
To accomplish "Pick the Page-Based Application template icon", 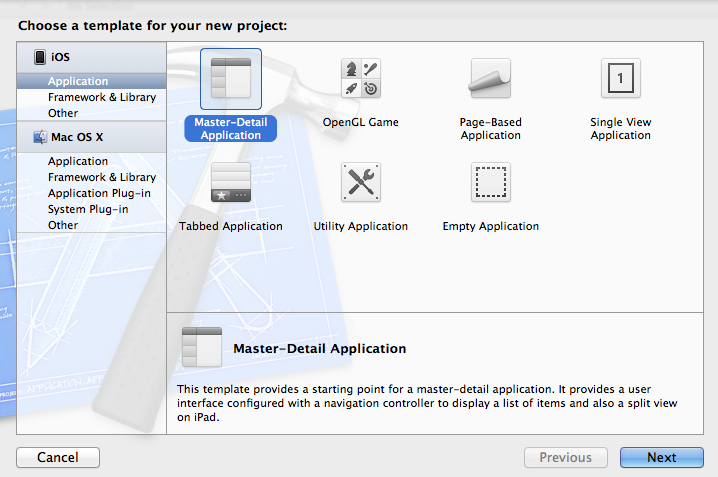I will tap(490, 78).
